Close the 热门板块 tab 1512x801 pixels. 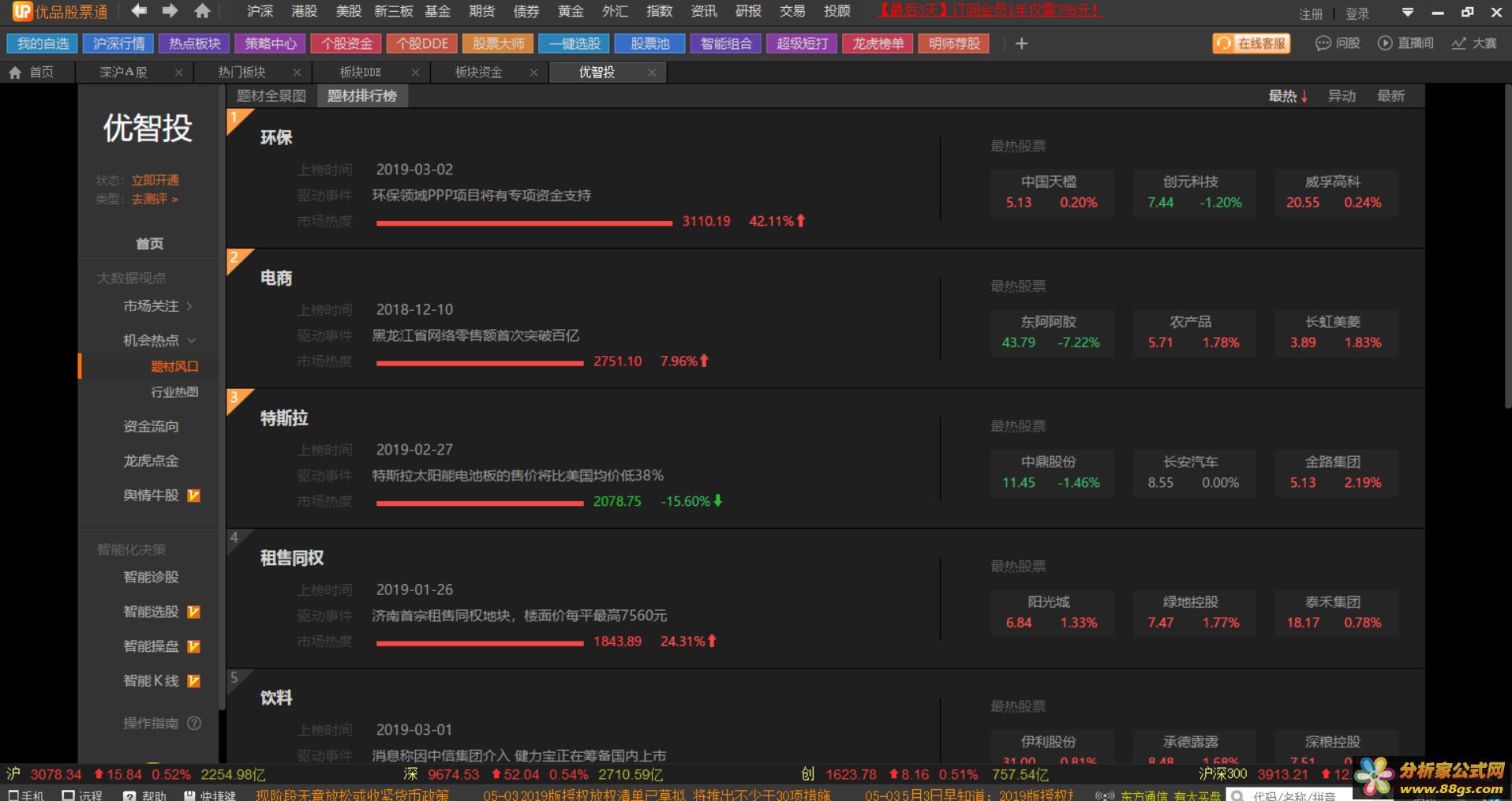[x=297, y=73]
